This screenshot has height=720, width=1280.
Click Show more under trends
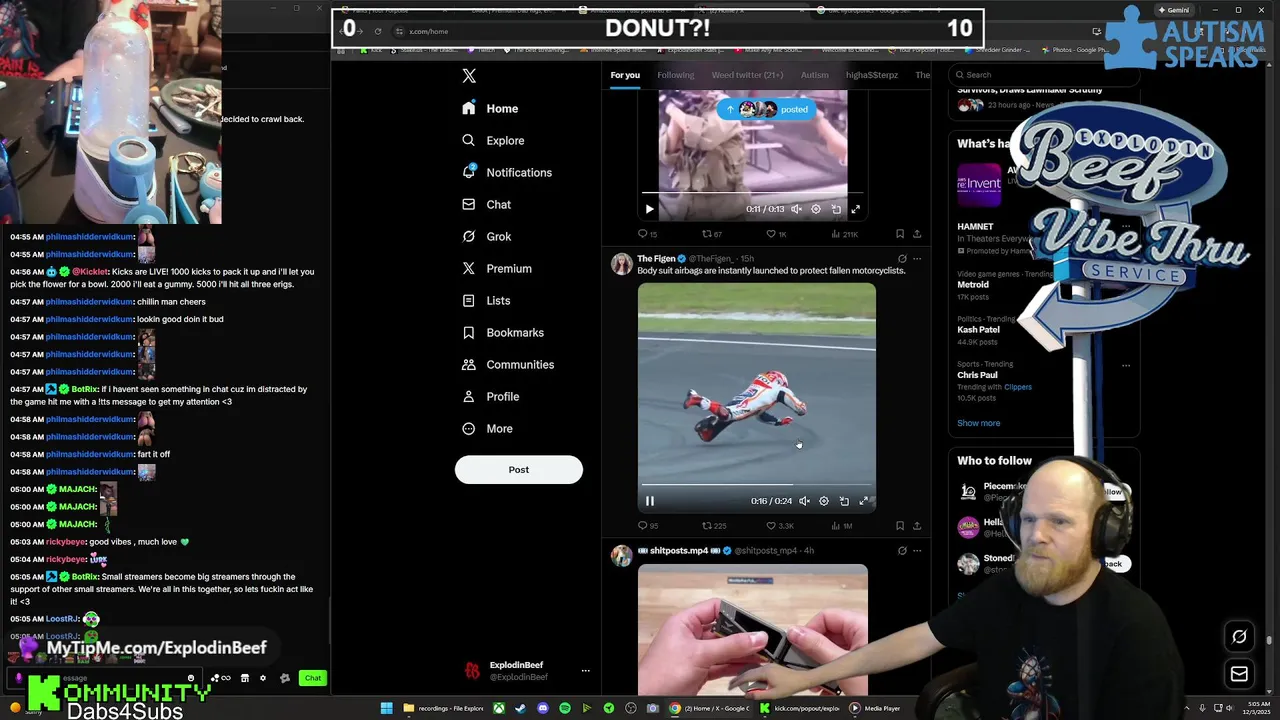click(x=978, y=423)
